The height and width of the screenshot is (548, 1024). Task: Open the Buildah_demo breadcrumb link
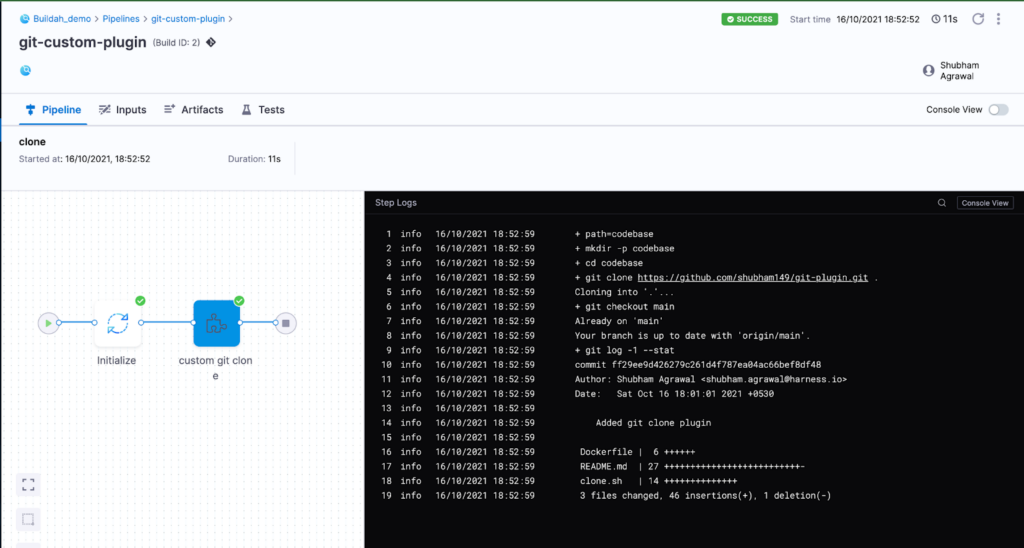62,19
